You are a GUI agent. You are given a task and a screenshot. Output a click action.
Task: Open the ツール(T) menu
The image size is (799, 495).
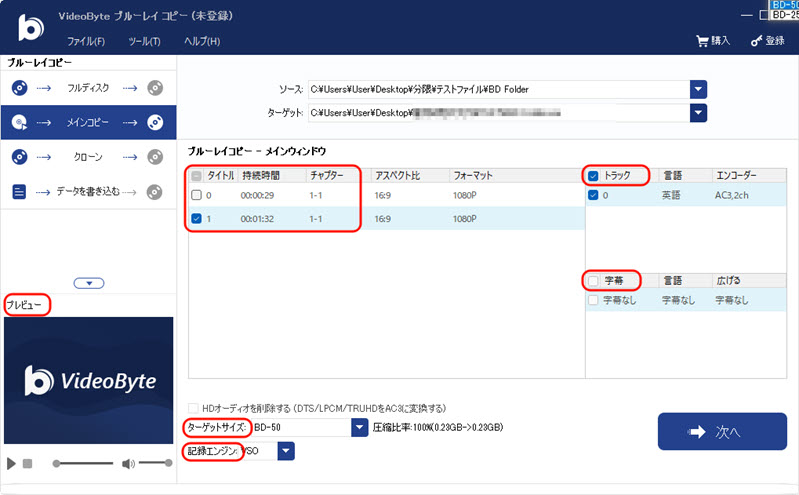coord(144,41)
